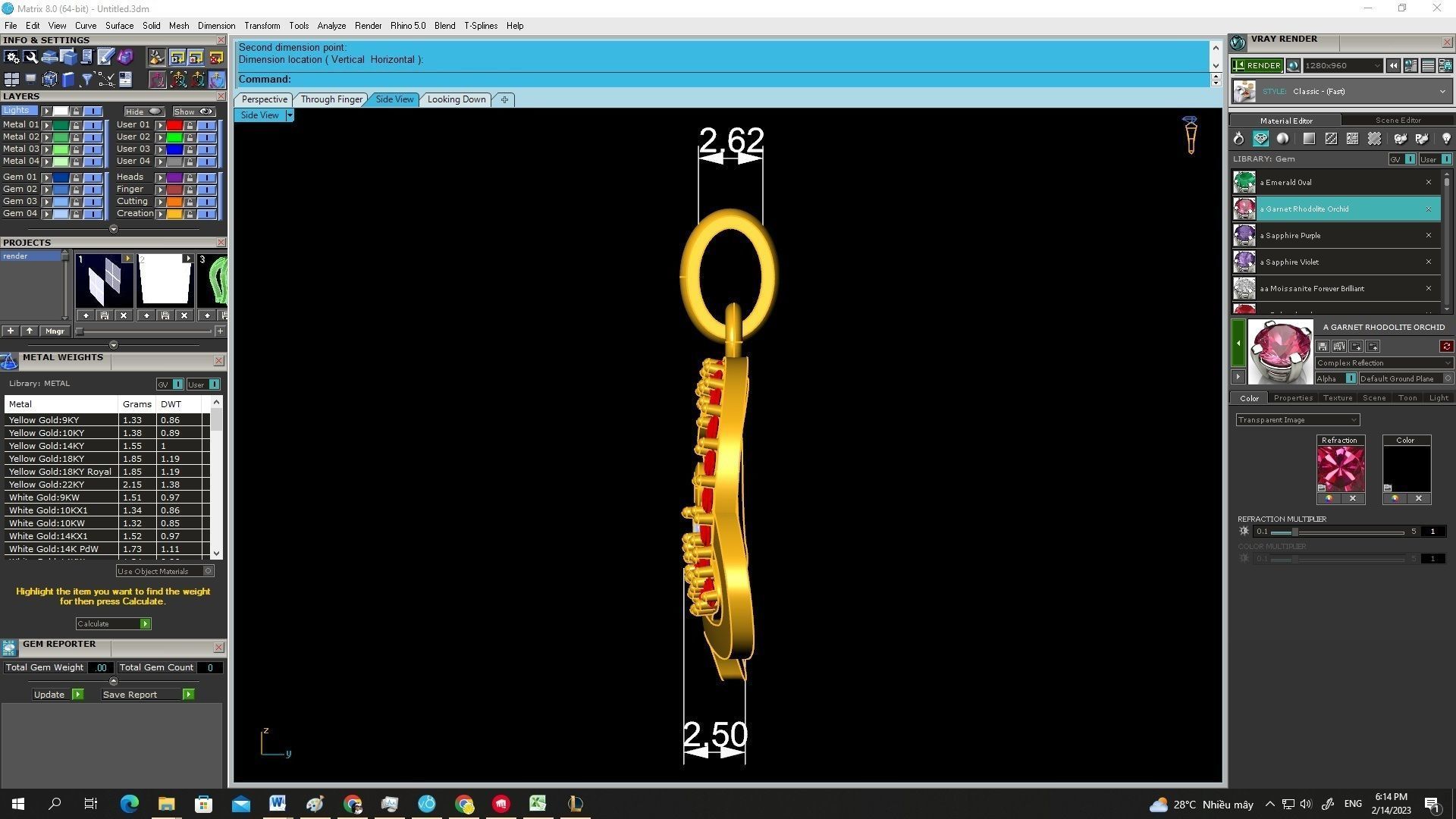Click the rewind arrows icon beside resolution
The height and width of the screenshot is (819, 1456).
click(1393, 66)
